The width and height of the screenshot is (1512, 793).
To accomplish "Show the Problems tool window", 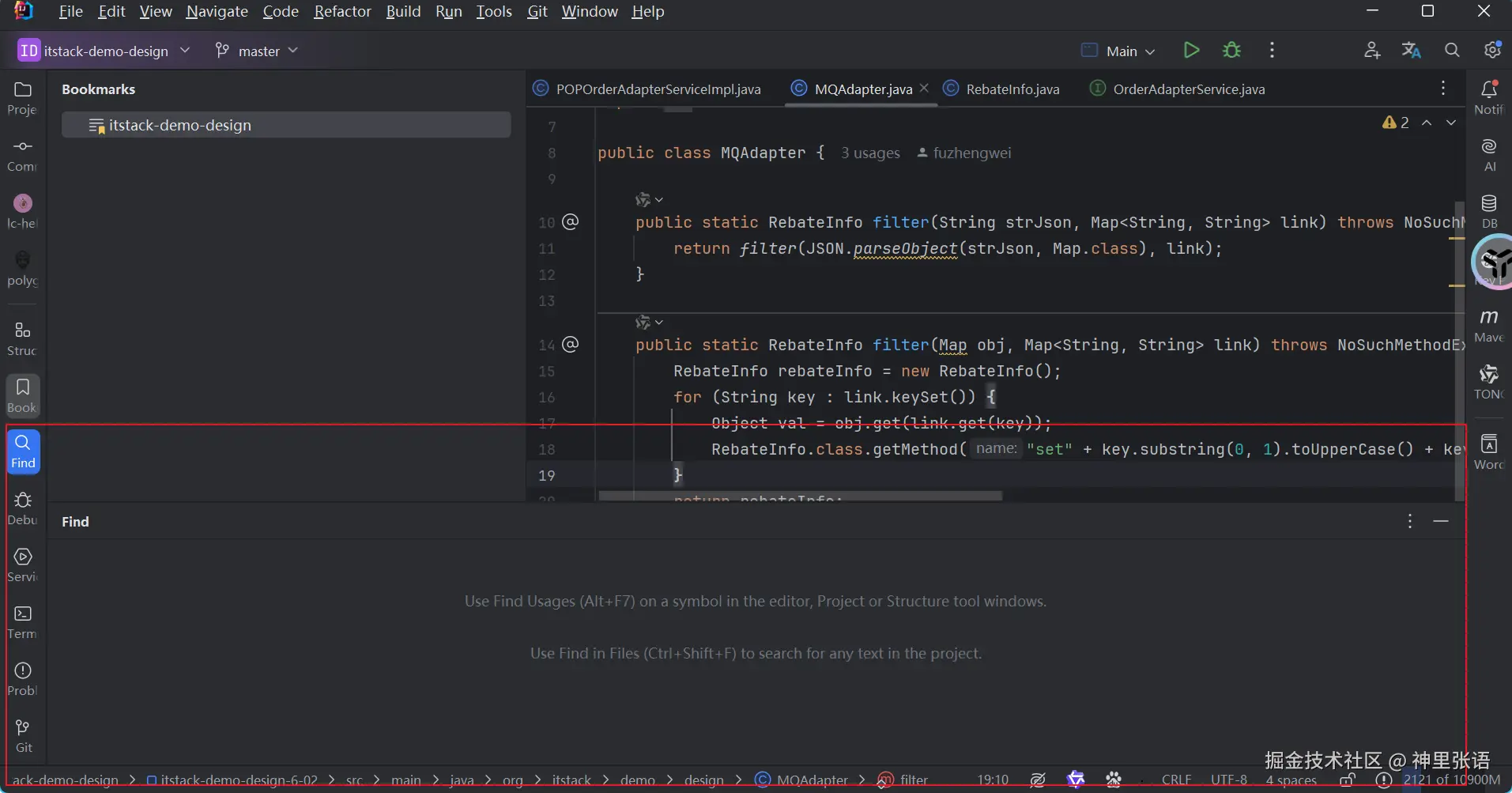I will pyautogui.click(x=23, y=679).
